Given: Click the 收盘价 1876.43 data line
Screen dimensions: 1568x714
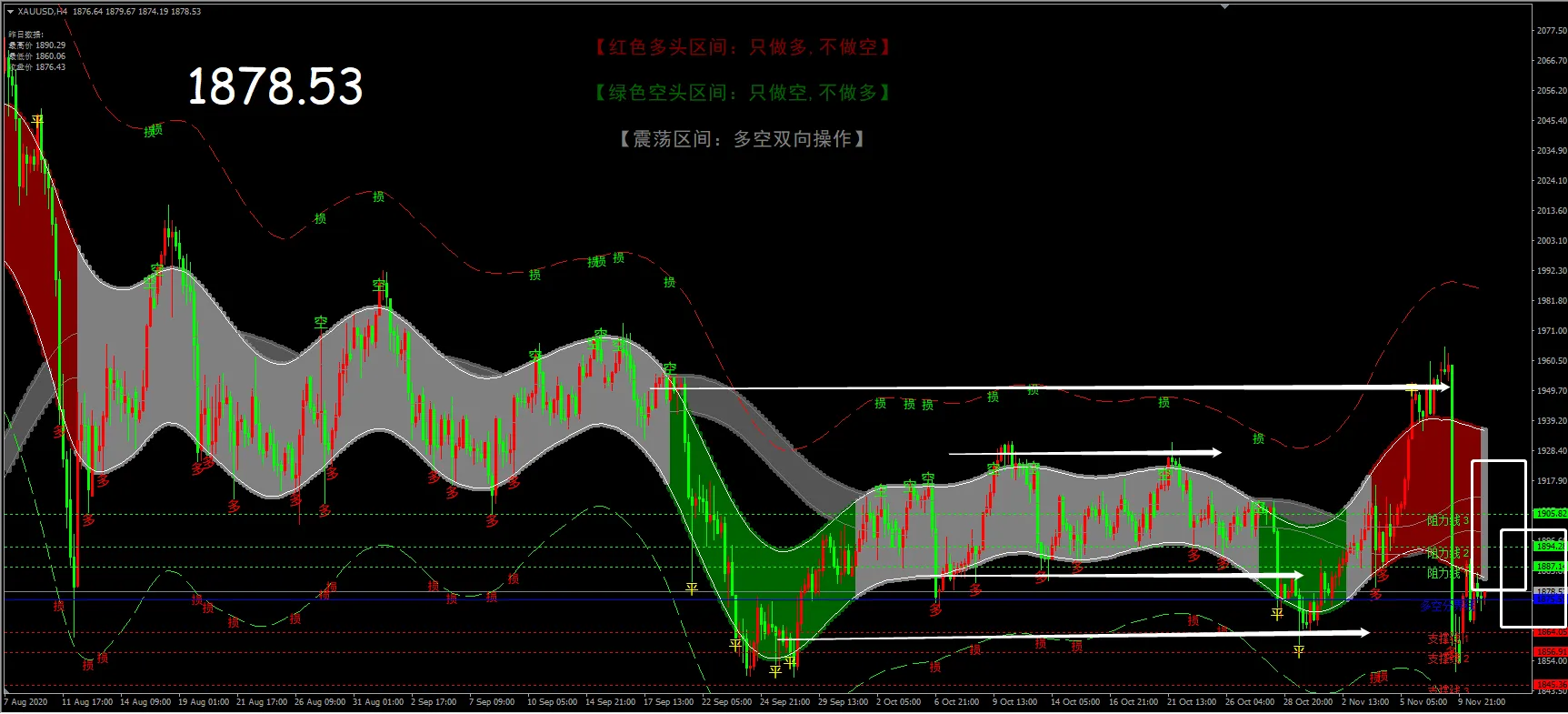Looking at the screenshot, I should (37, 67).
